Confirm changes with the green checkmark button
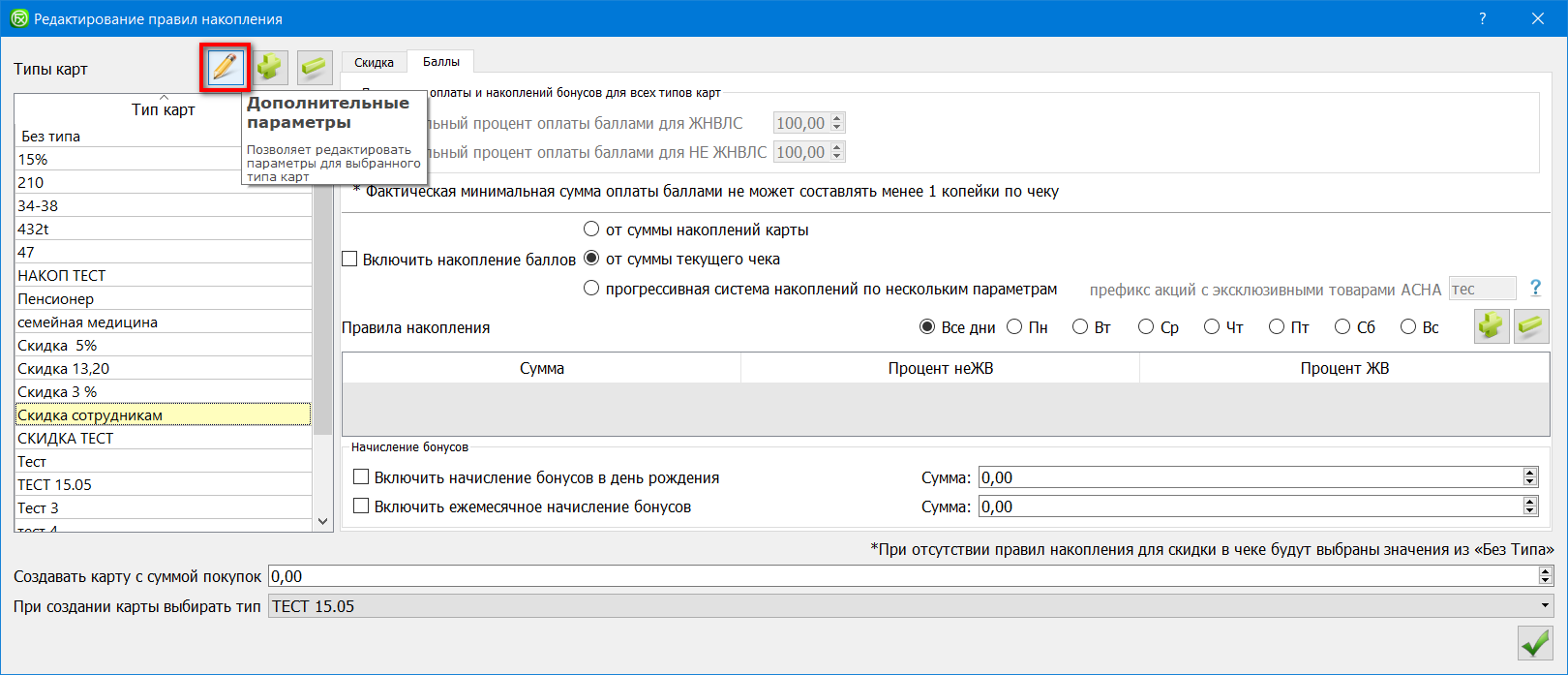 tap(1534, 643)
